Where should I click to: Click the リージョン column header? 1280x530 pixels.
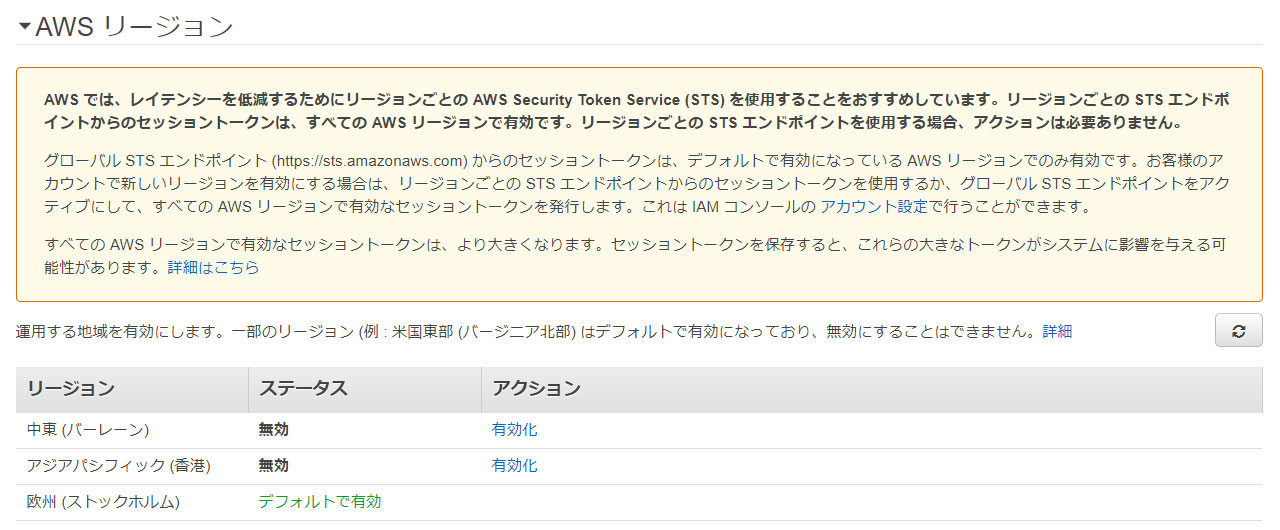[71, 389]
